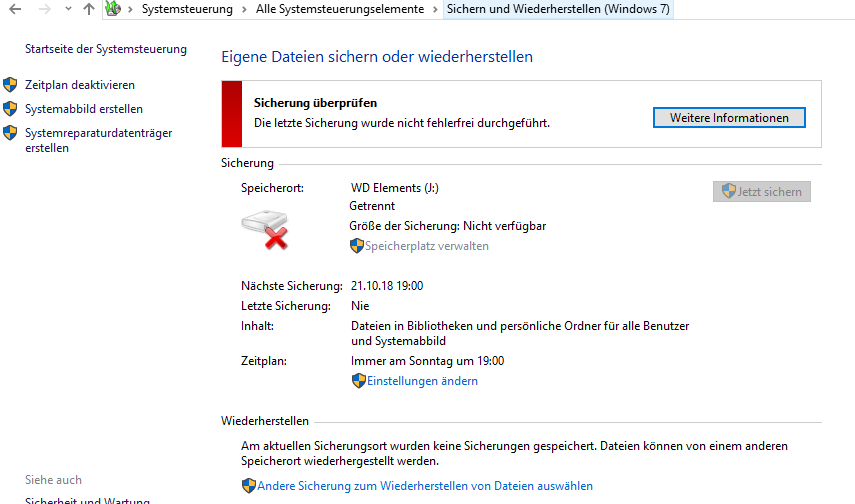This screenshot has width=855, height=504.
Task: Click shield icon beside Einstellungen ändern
Action: 358,381
